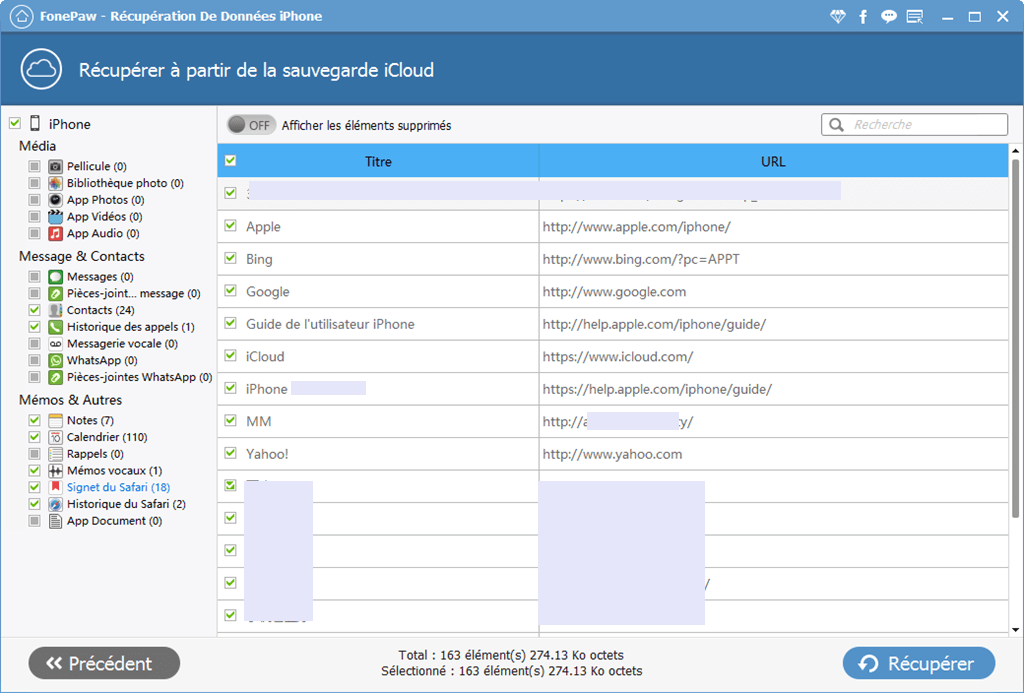This screenshot has height=693, width=1024.
Task: Open the menu list icon in title bar
Action: (915, 16)
